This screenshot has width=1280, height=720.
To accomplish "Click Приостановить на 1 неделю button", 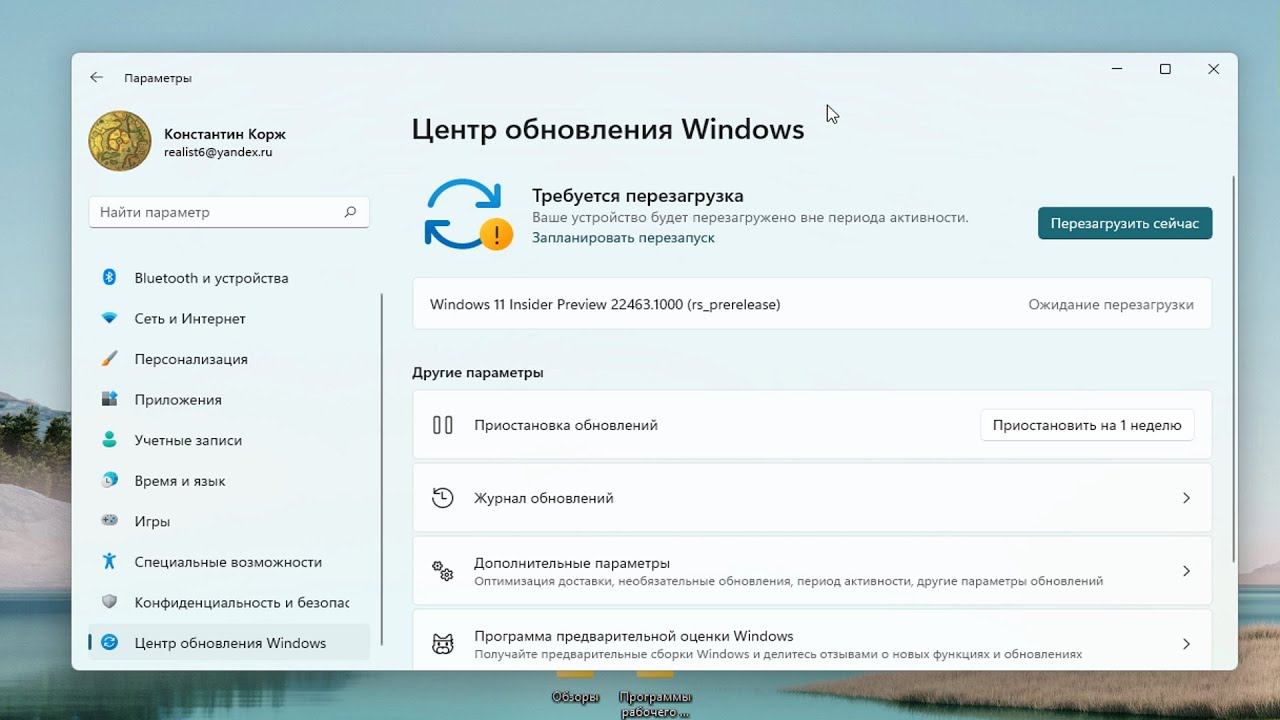I will pyautogui.click(x=1087, y=425).
